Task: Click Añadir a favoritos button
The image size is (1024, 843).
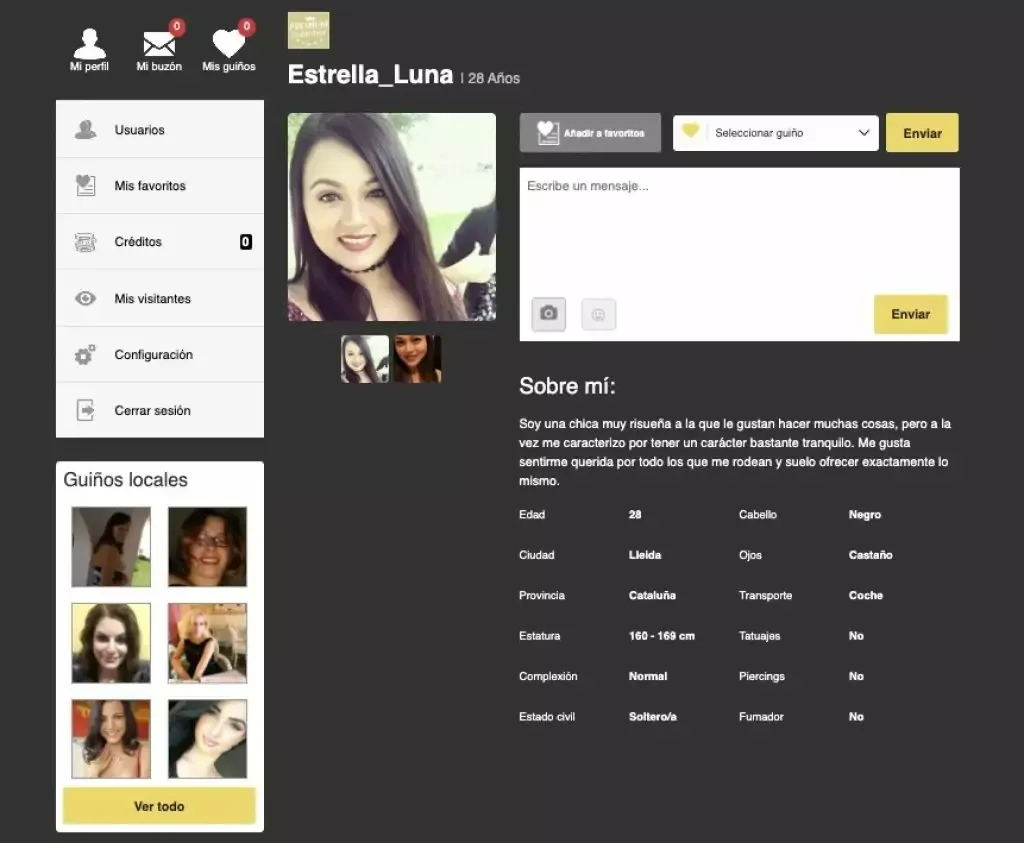Action: coord(590,133)
